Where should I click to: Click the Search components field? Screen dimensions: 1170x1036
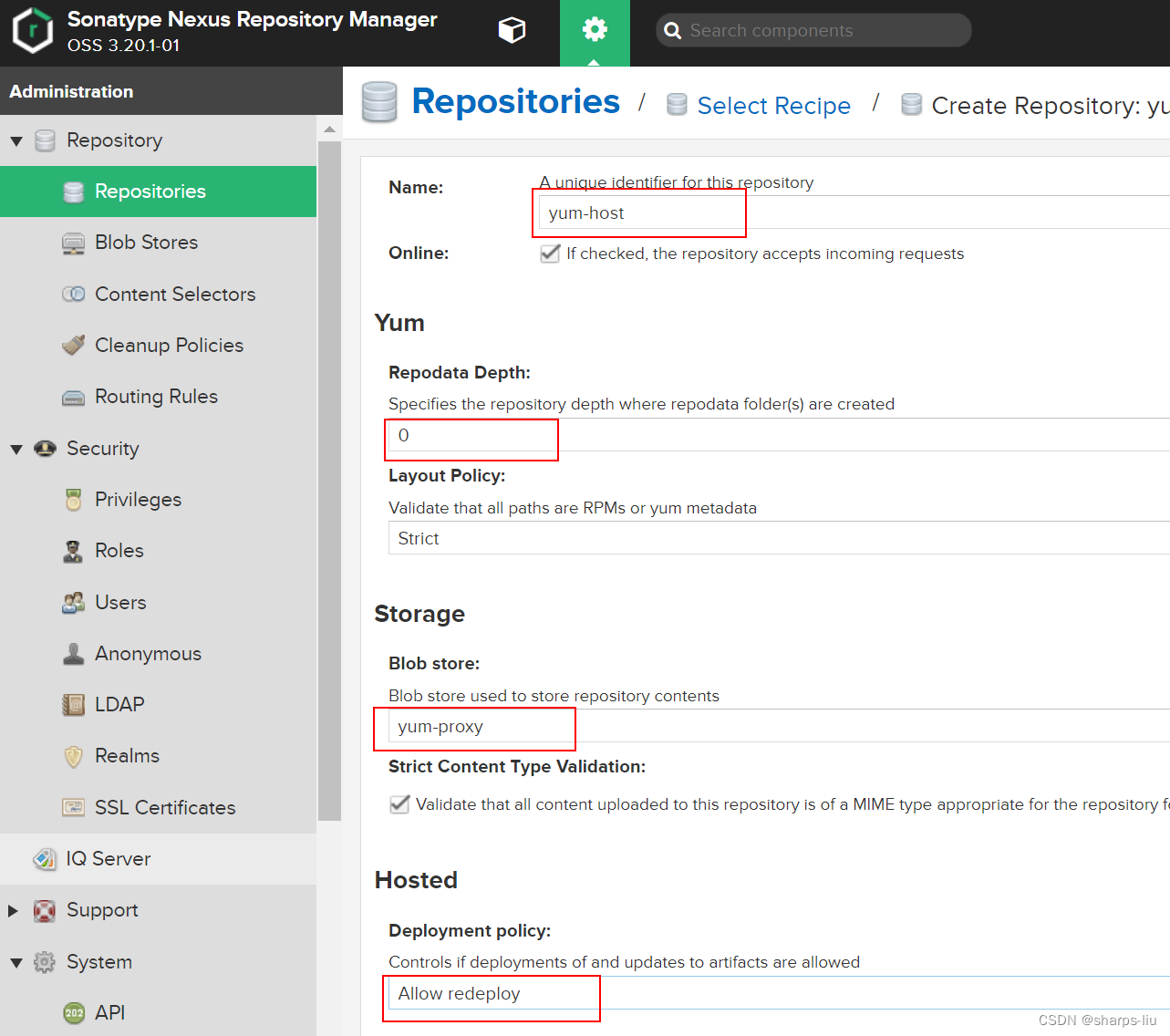(x=813, y=30)
